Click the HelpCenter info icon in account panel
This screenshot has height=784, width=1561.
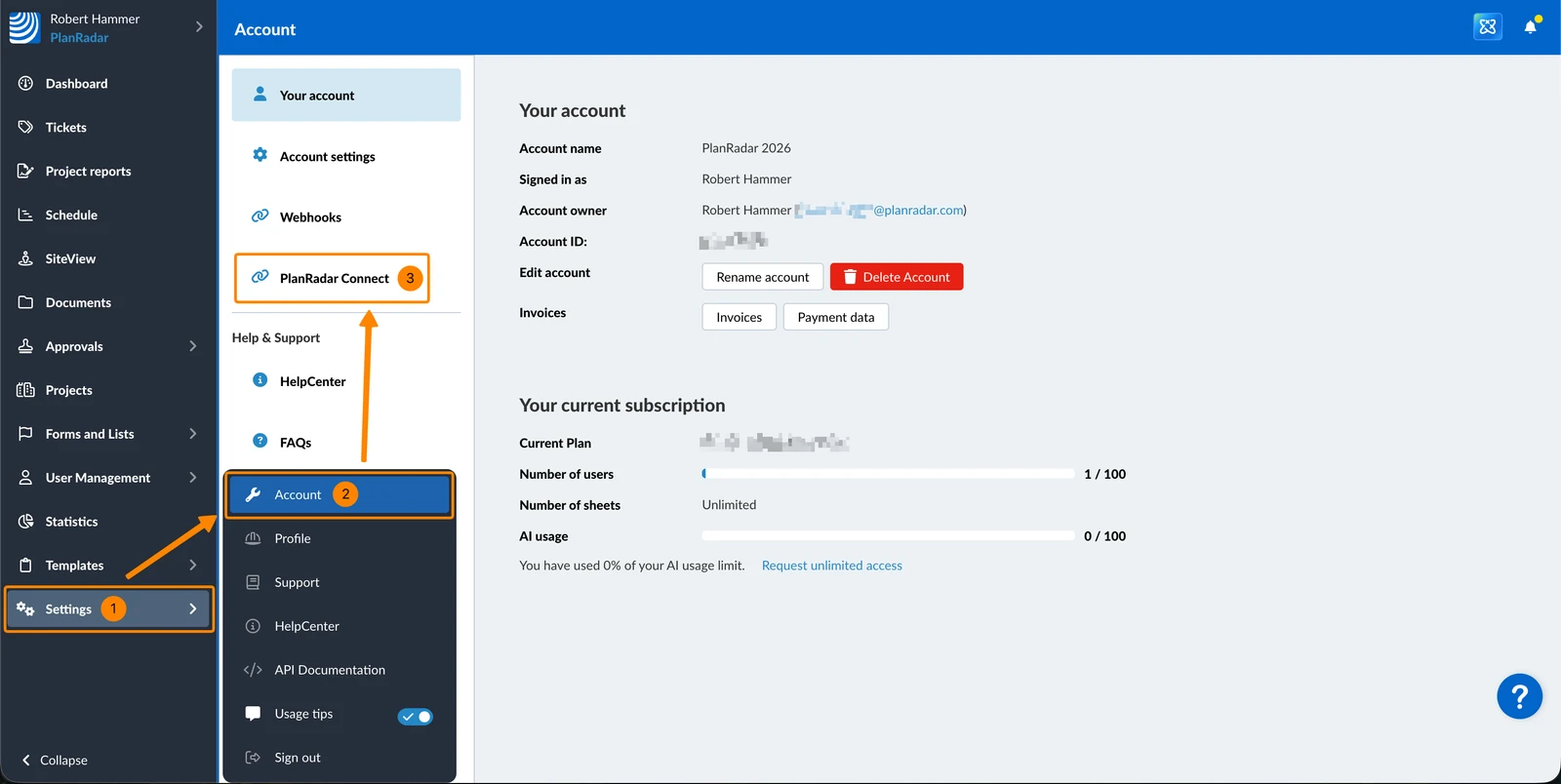coord(260,380)
